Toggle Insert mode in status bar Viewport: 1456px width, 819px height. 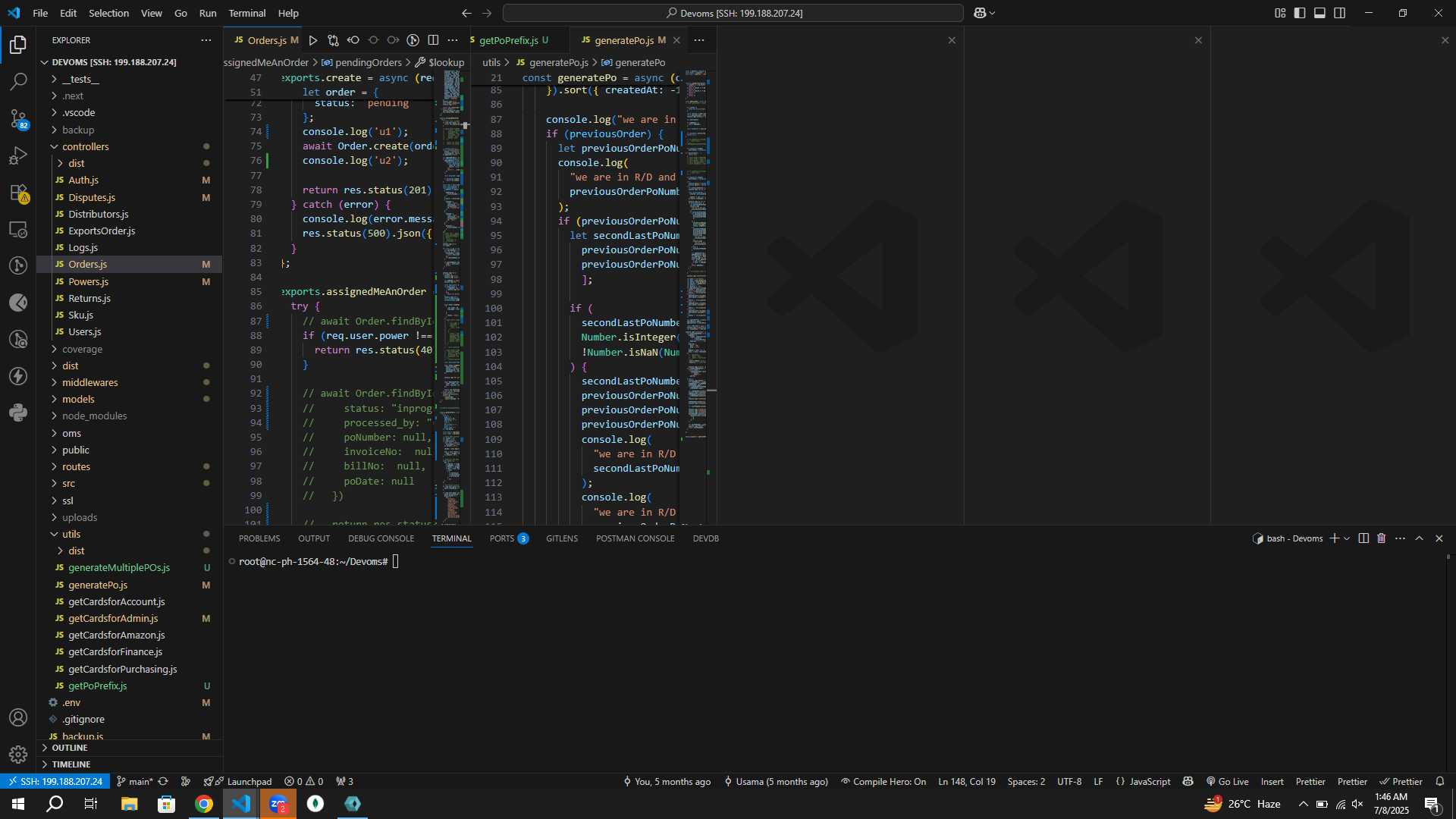[1272, 781]
